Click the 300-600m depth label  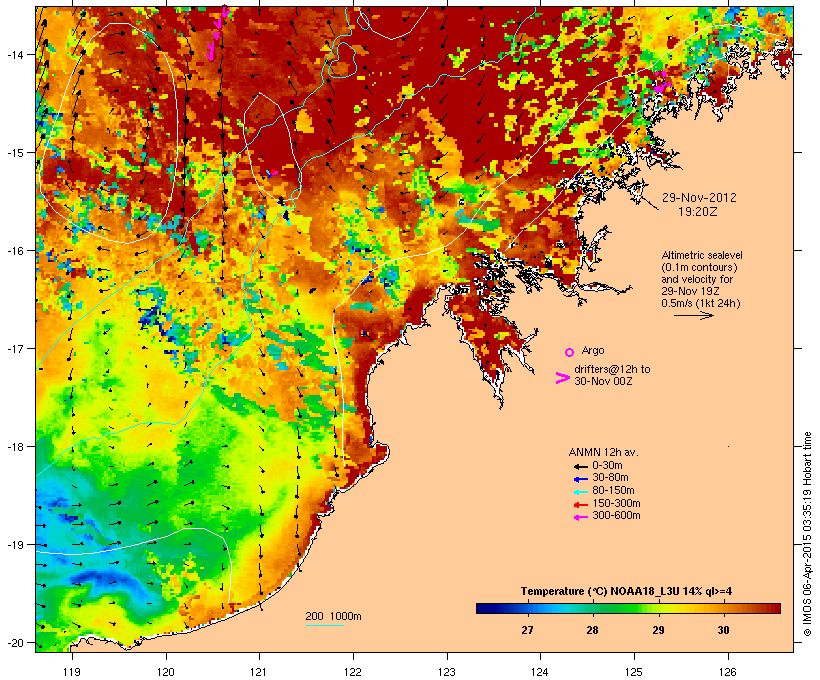click(616, 516)
